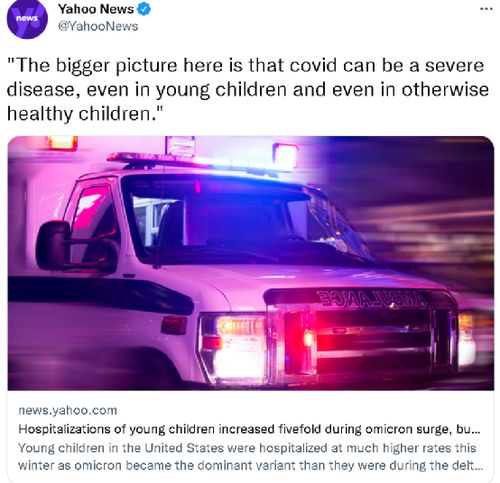Screen dimensions: 500x483
Task: Click the red light at image top-left
Action: [62, 143]
